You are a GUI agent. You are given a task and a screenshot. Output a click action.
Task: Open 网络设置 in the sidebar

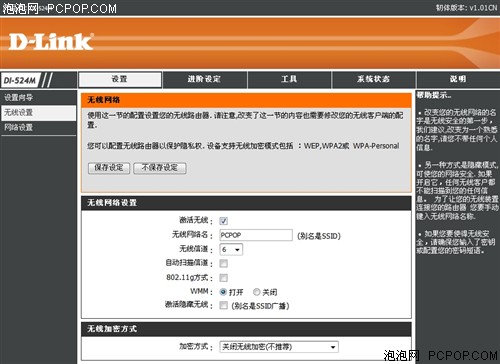(x=38, y=127)
